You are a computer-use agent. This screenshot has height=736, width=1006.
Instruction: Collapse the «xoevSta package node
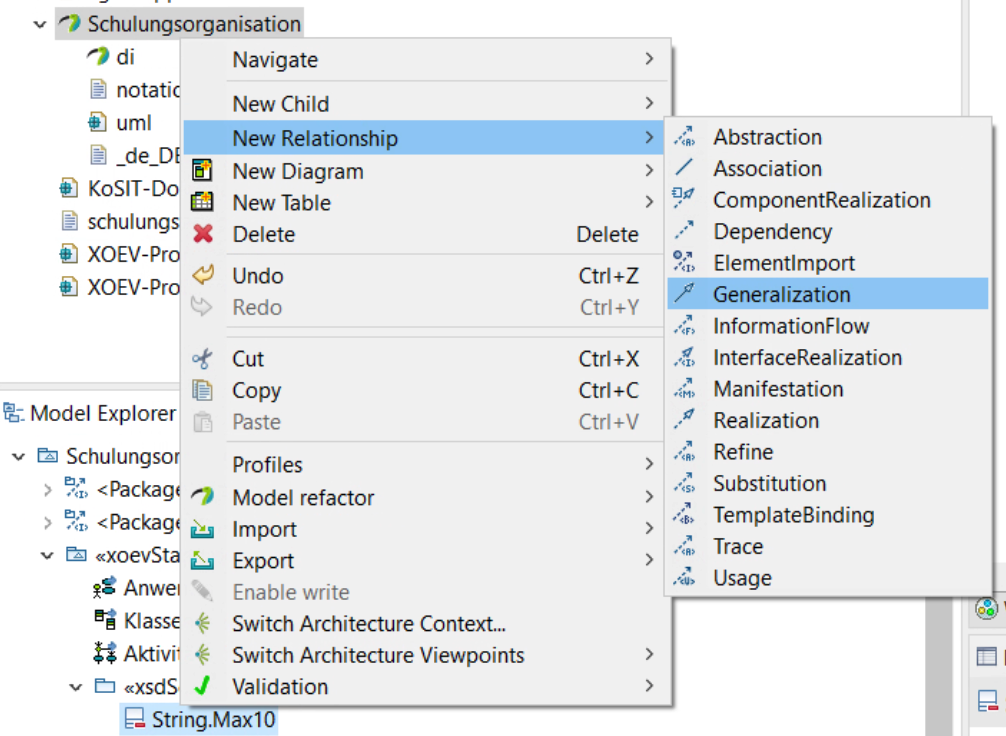[x=47, y=555]
